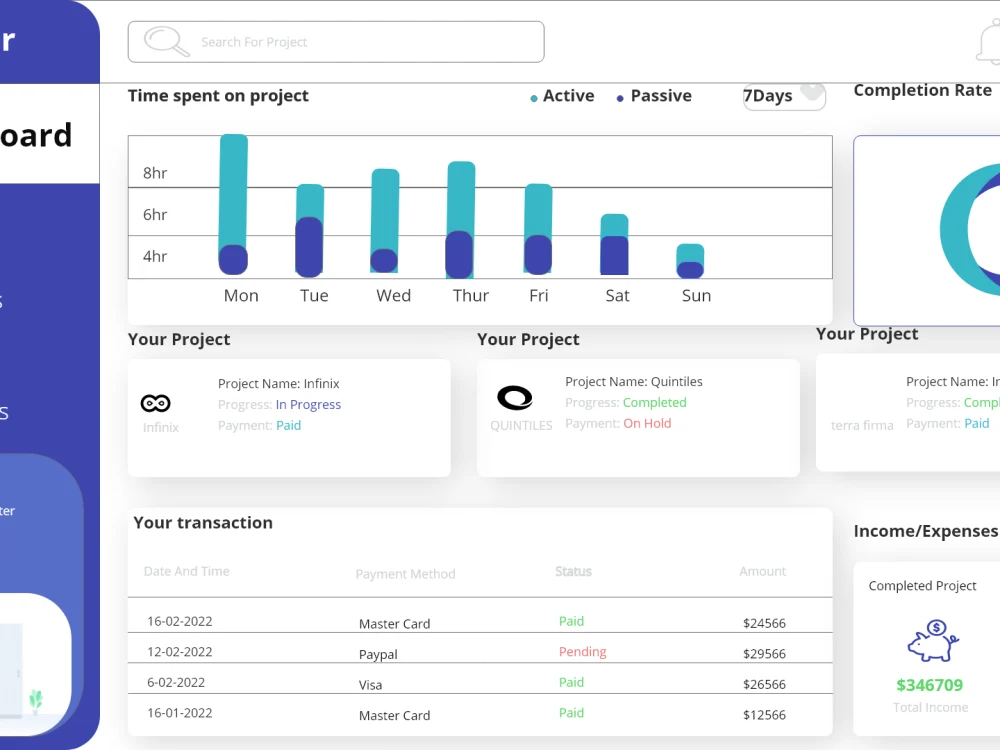Select the Monday bar in chart

coord(233,204)
